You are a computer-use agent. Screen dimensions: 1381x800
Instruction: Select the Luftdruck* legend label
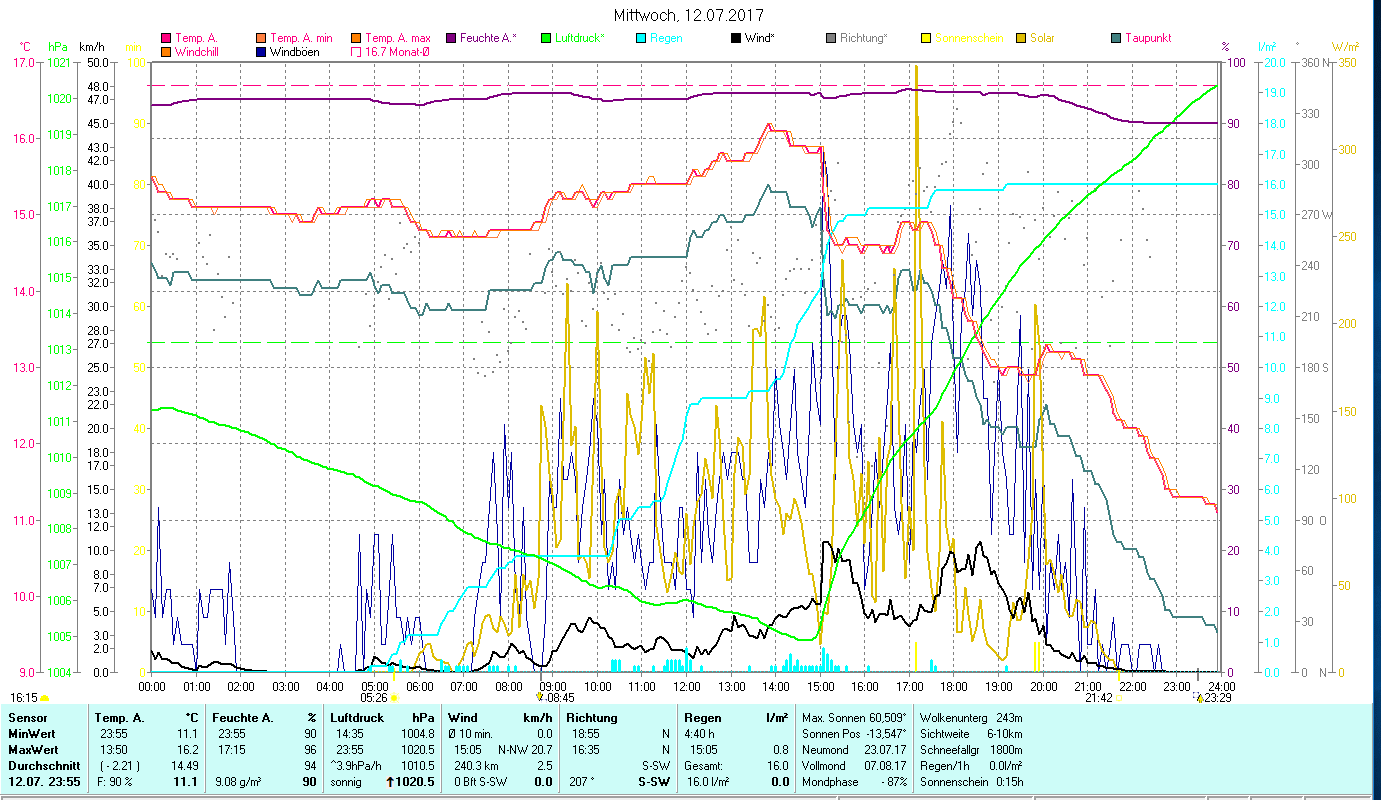click(579, 38)
